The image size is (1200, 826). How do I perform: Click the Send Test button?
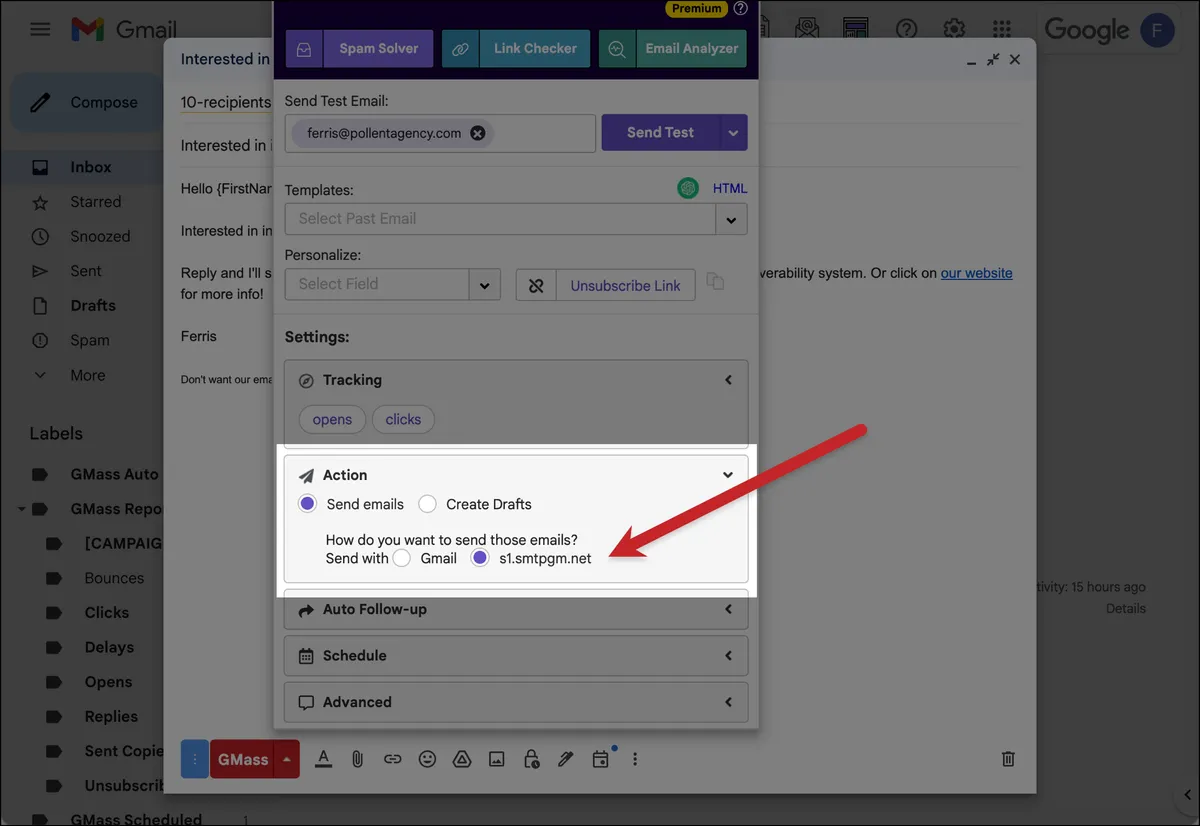click(660, 132)
